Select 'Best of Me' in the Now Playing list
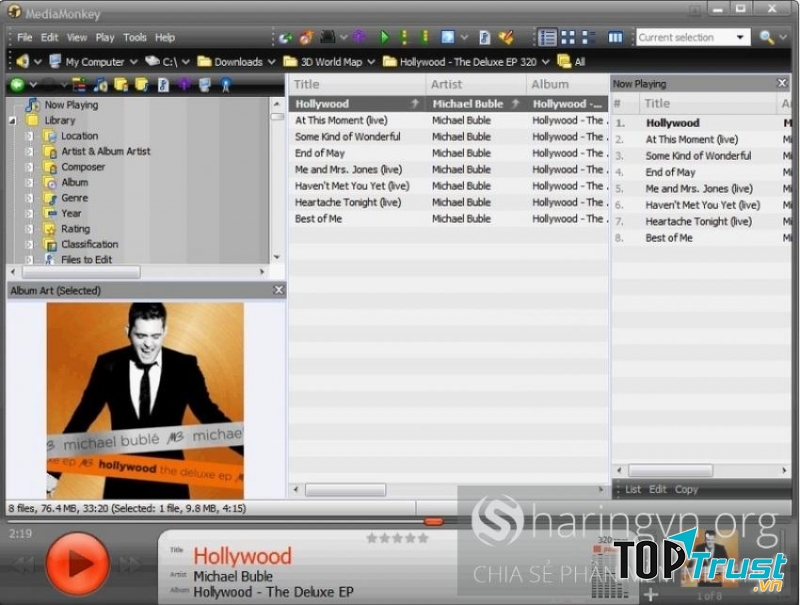The width and height of the screenshot is (800, 605). (668, 238)
